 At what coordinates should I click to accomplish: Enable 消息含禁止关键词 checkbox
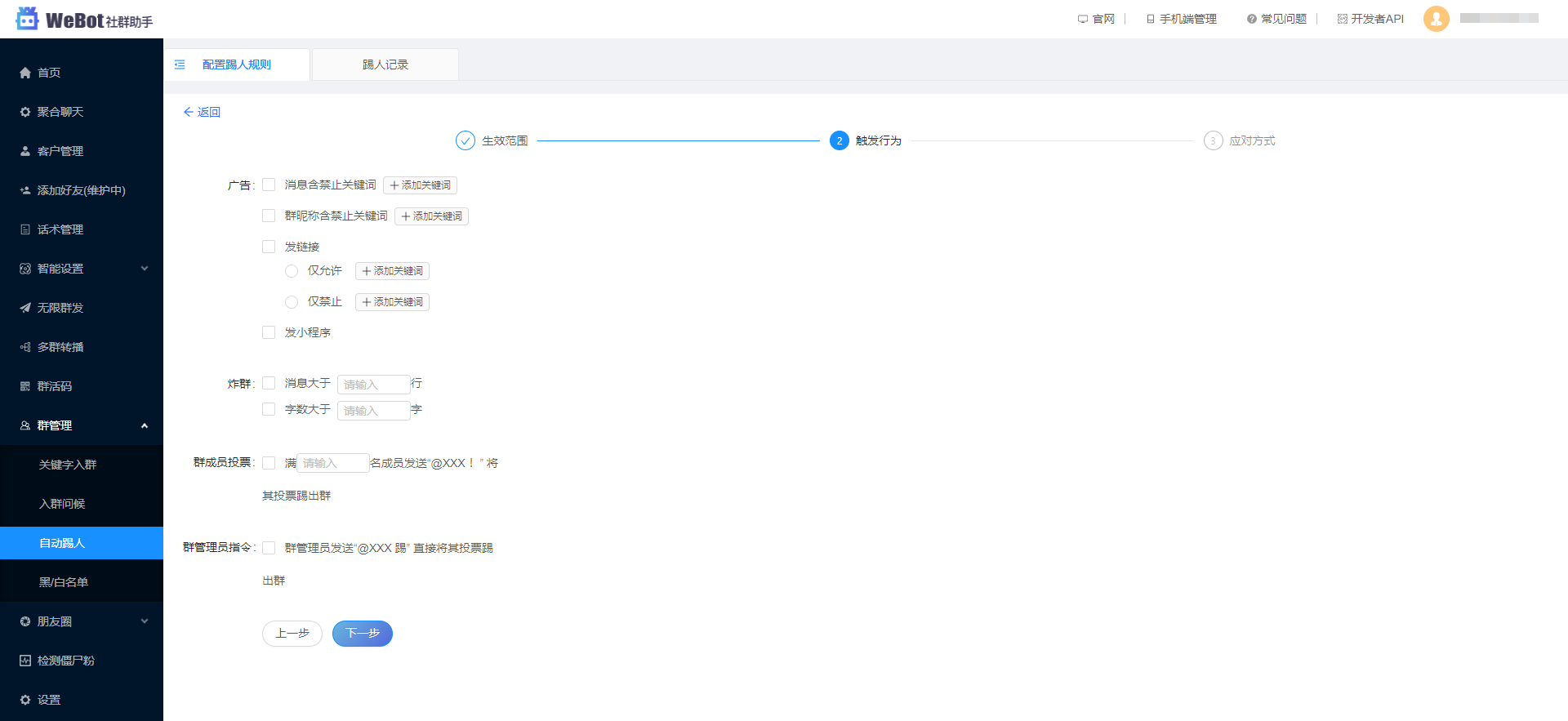tap(269, 185)
